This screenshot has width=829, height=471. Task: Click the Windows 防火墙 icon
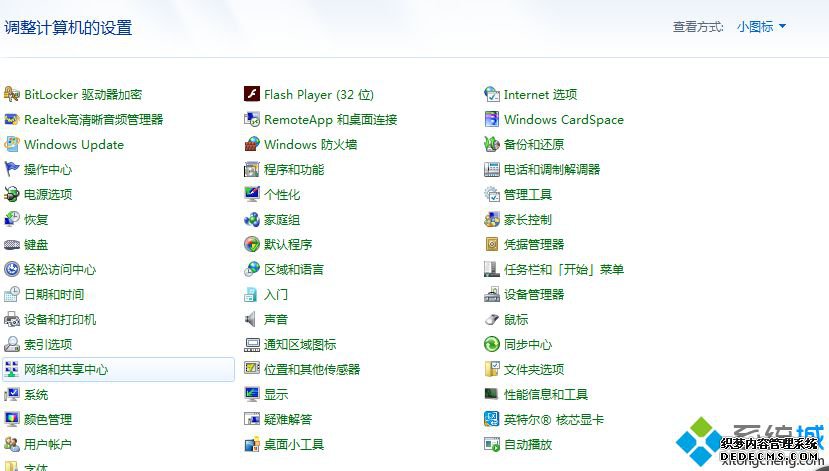click(252, 144)
